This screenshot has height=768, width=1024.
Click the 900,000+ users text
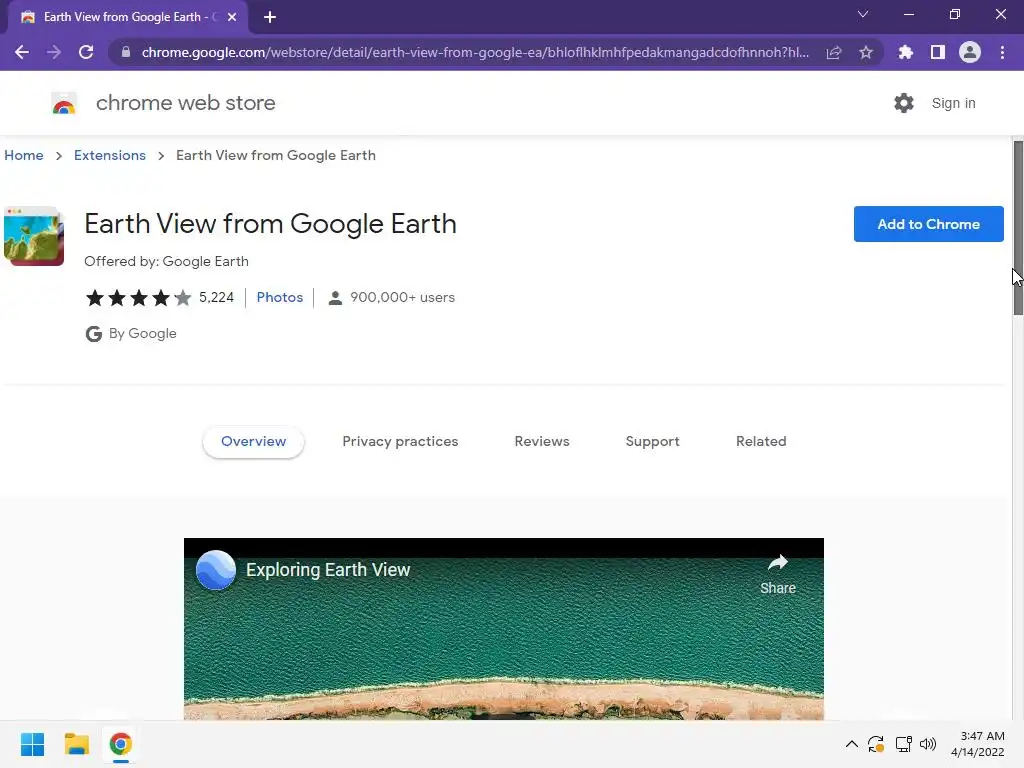[402, 297]
